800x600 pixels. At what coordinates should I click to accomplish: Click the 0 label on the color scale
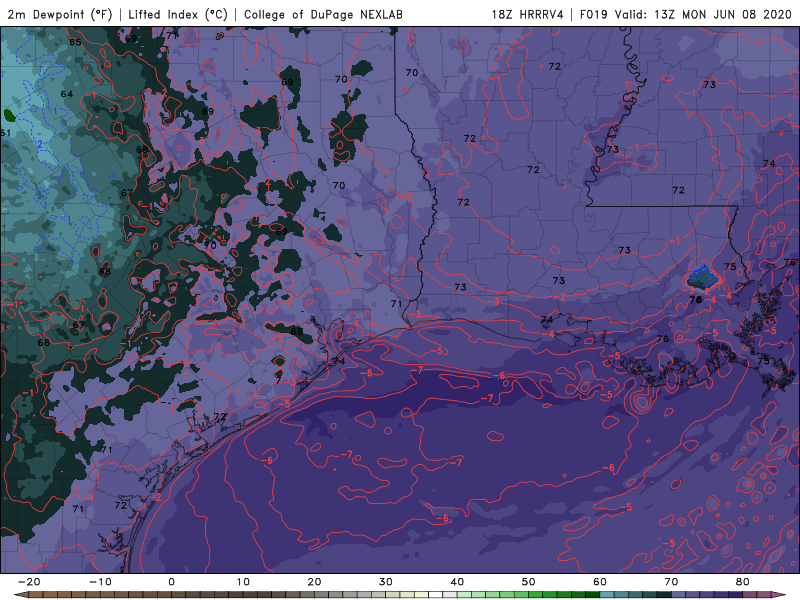tap(171, 582)
